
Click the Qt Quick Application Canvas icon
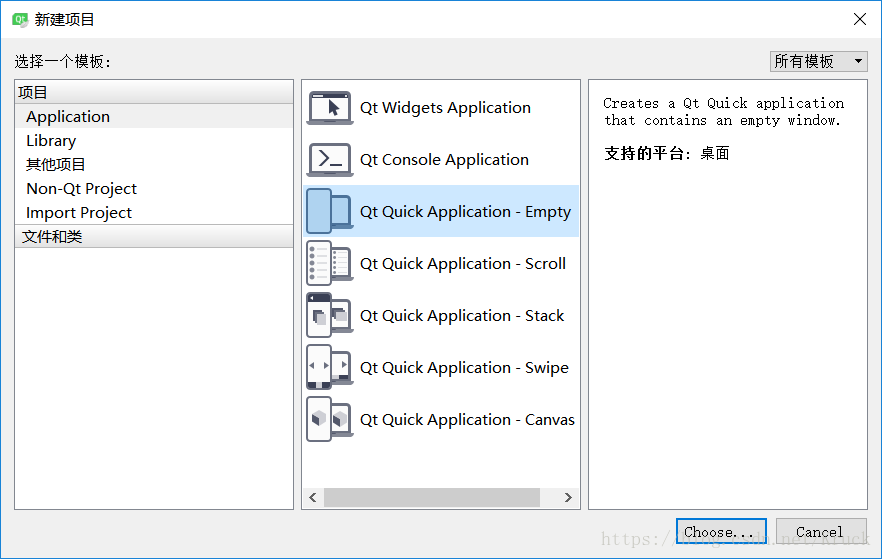pyautogui.click(x=330, y=420)
